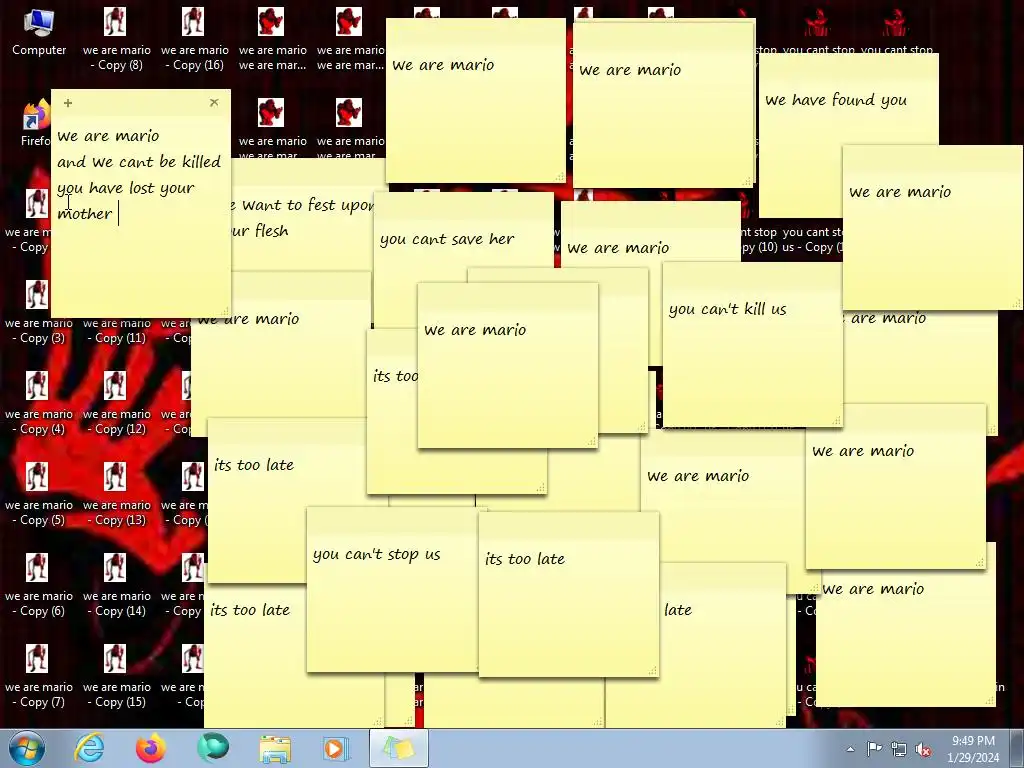Select the 'we are mario - Copy (16)' desktop file
1024x768 pixels.
point(195,39)
